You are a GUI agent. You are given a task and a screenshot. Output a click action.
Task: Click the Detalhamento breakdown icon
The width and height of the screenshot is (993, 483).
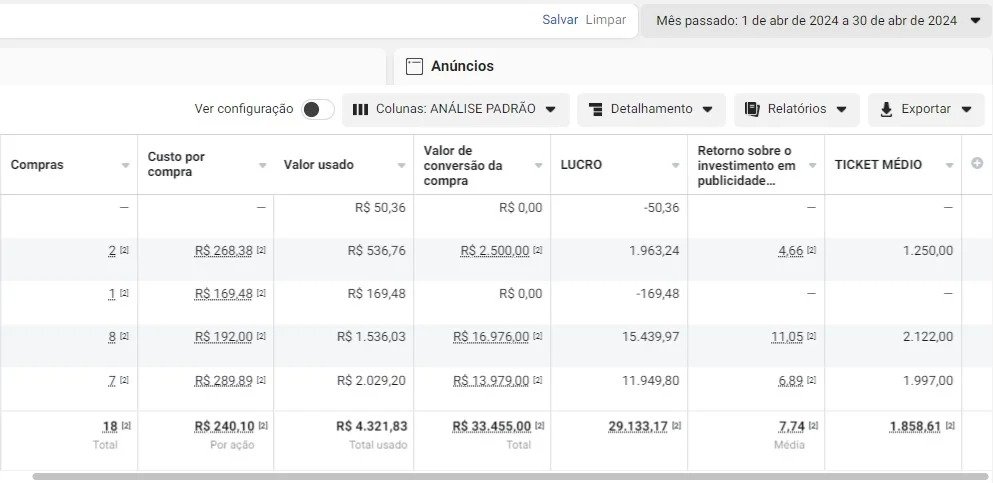click(x=595, y=109)
